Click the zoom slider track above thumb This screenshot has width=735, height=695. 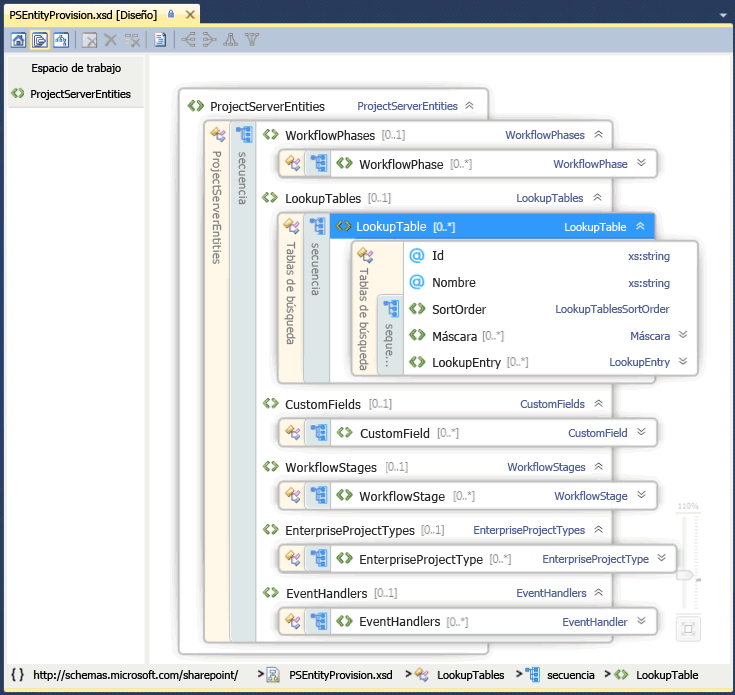pos(685,544)
